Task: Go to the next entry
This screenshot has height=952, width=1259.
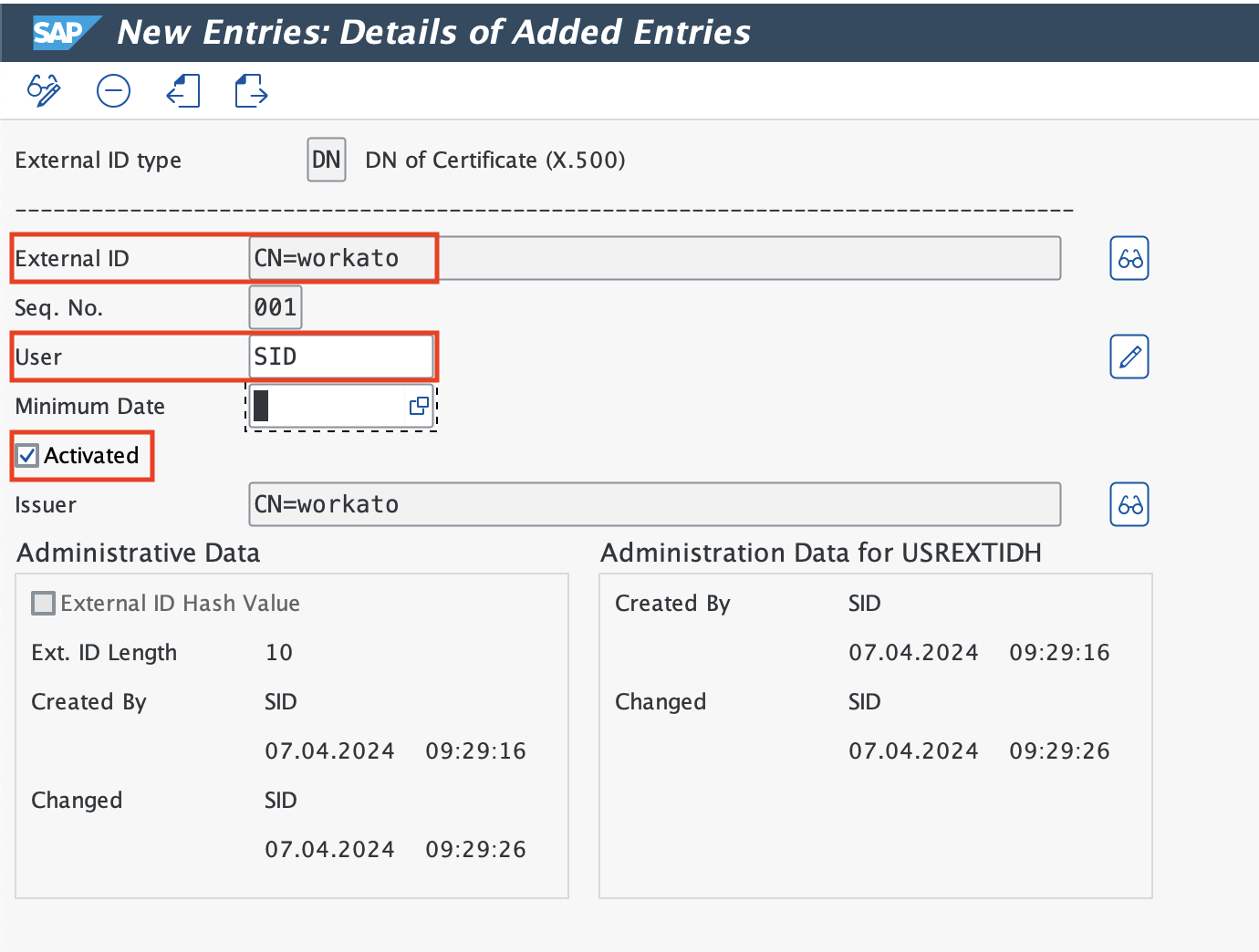Action: tap(251, 90)
